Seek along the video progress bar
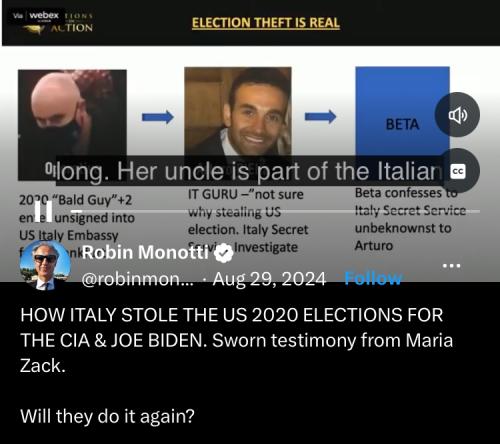Screen dimensions: 500x444 (x=275, y=211)
